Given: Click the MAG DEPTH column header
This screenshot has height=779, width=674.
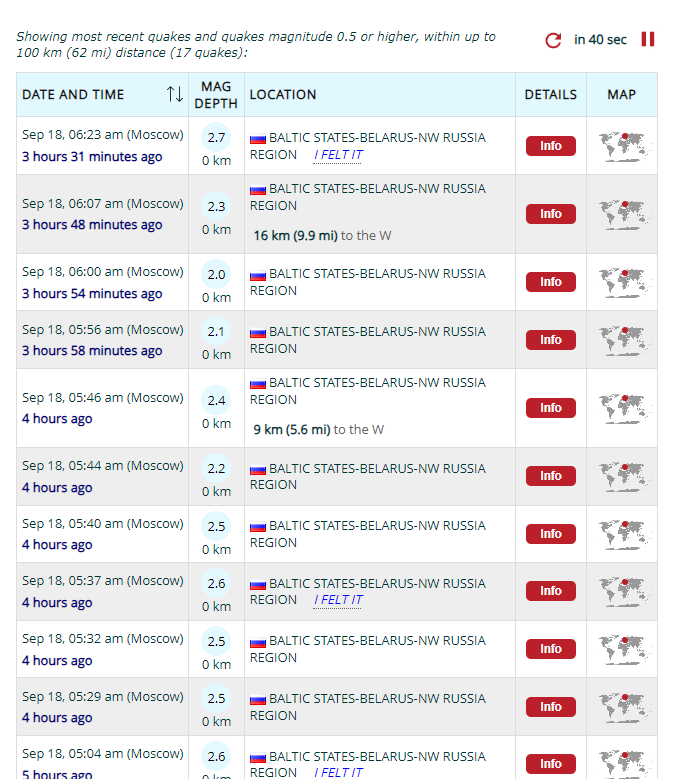Looking at the screenshot, I should [x=216, y=95].
